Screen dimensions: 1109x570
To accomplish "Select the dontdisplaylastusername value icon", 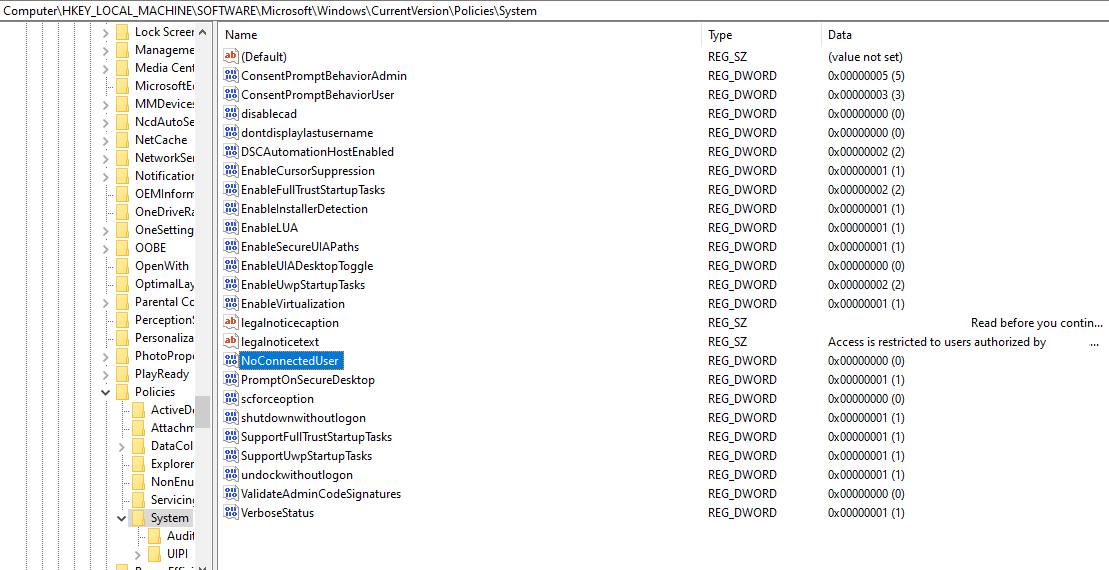I will (x=231, y=133).
